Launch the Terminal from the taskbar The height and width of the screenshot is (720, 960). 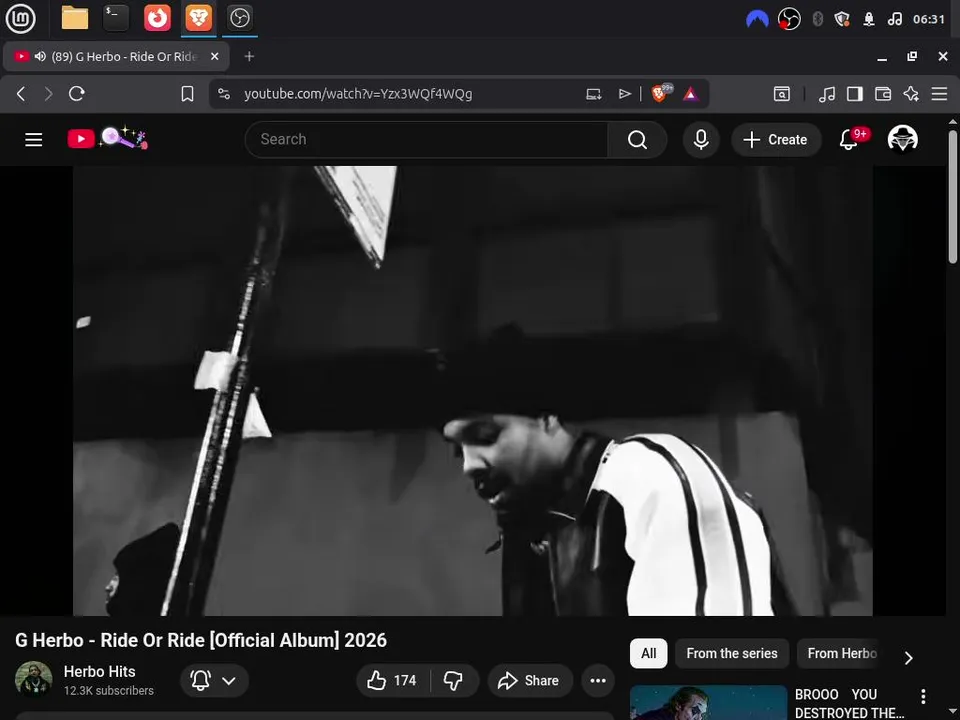pyautogui.click(x=116, y=18)
